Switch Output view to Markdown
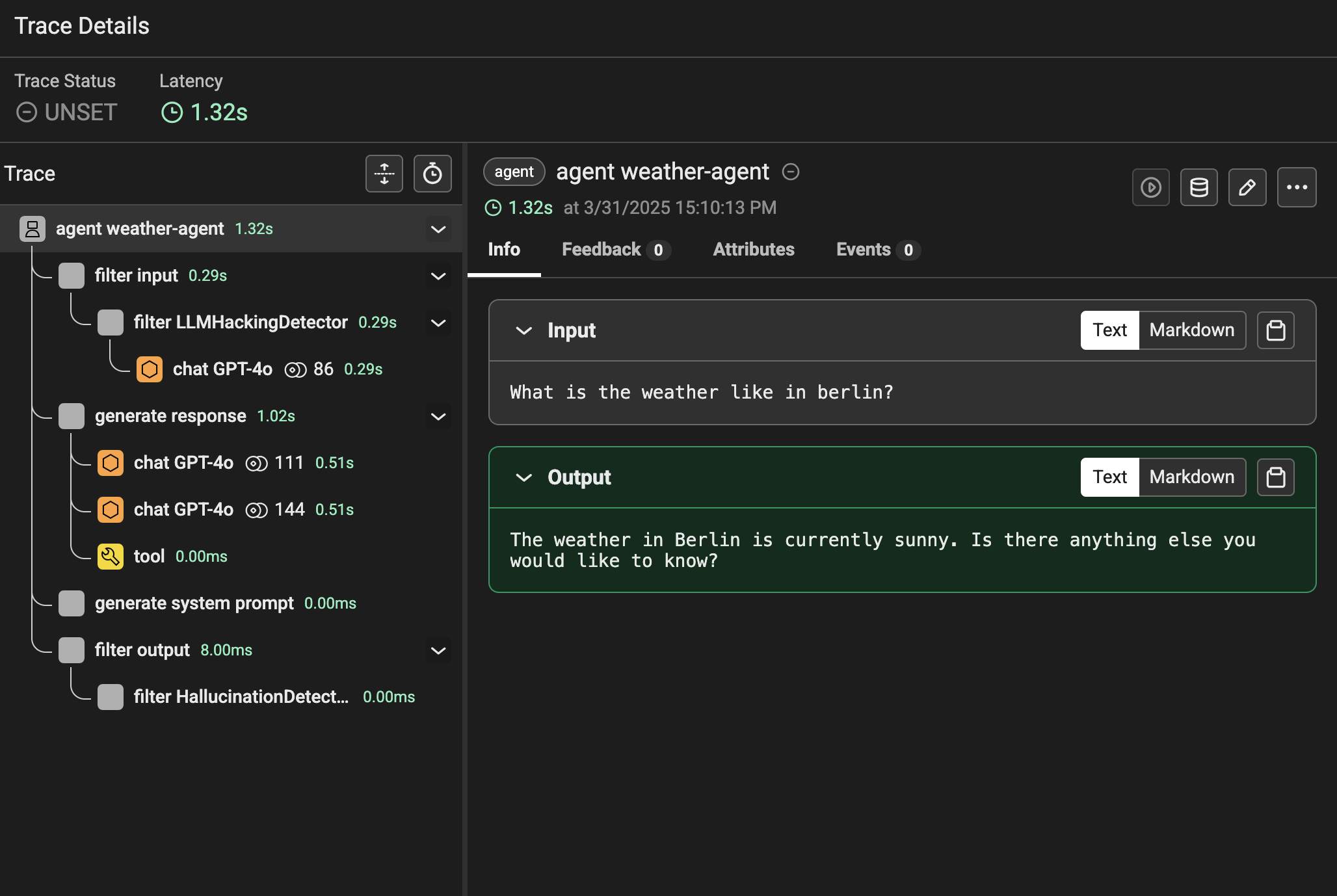 point(1191,477)
